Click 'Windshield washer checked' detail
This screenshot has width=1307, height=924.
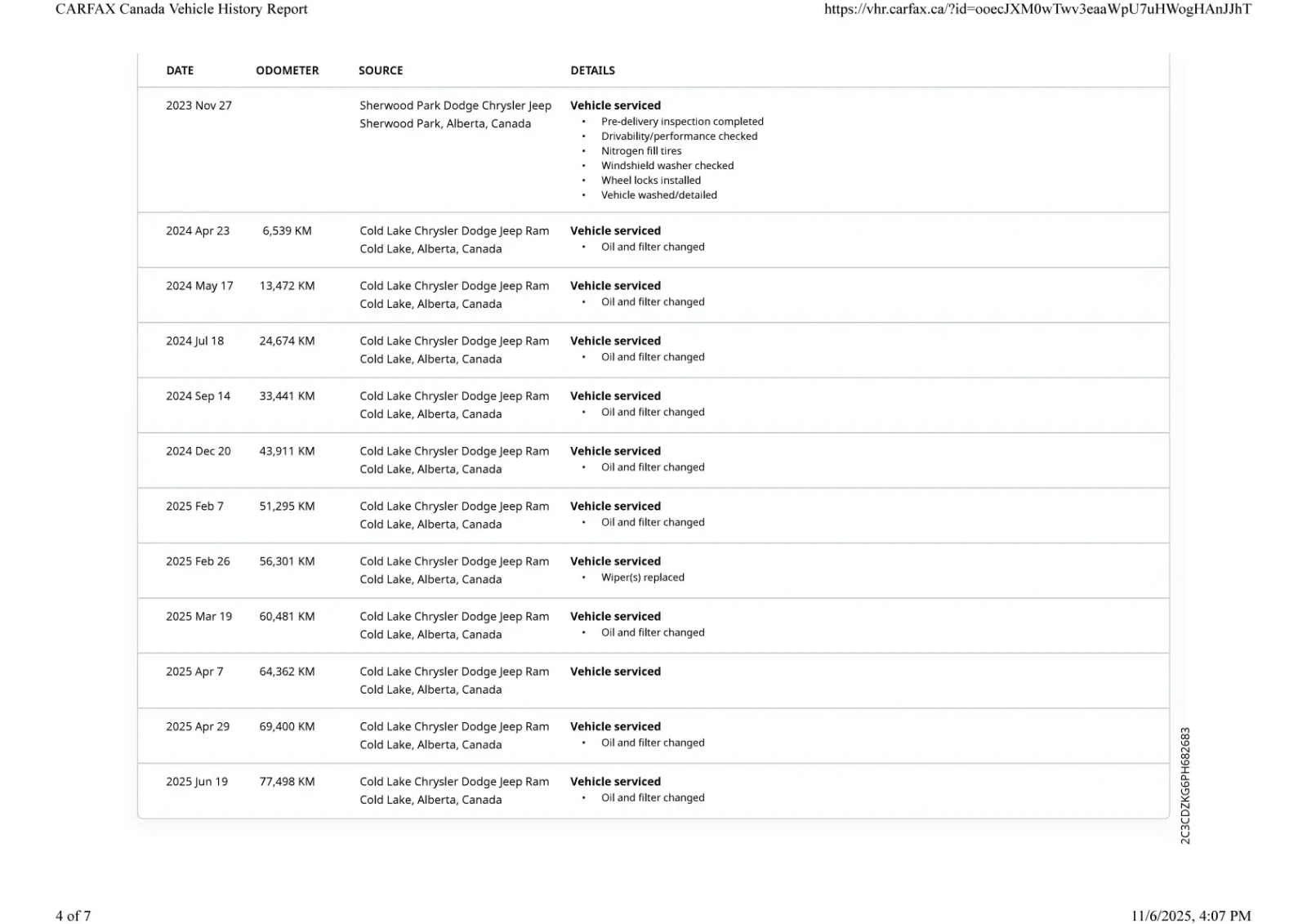click(667, 166)
